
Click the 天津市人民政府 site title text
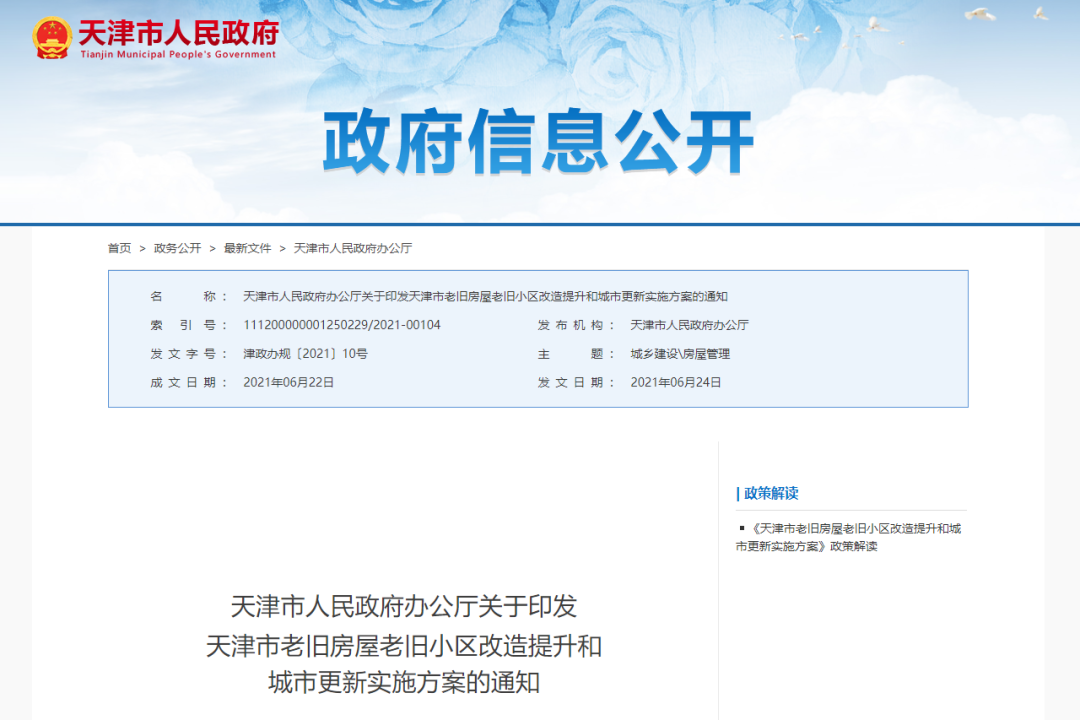[178, 33]
